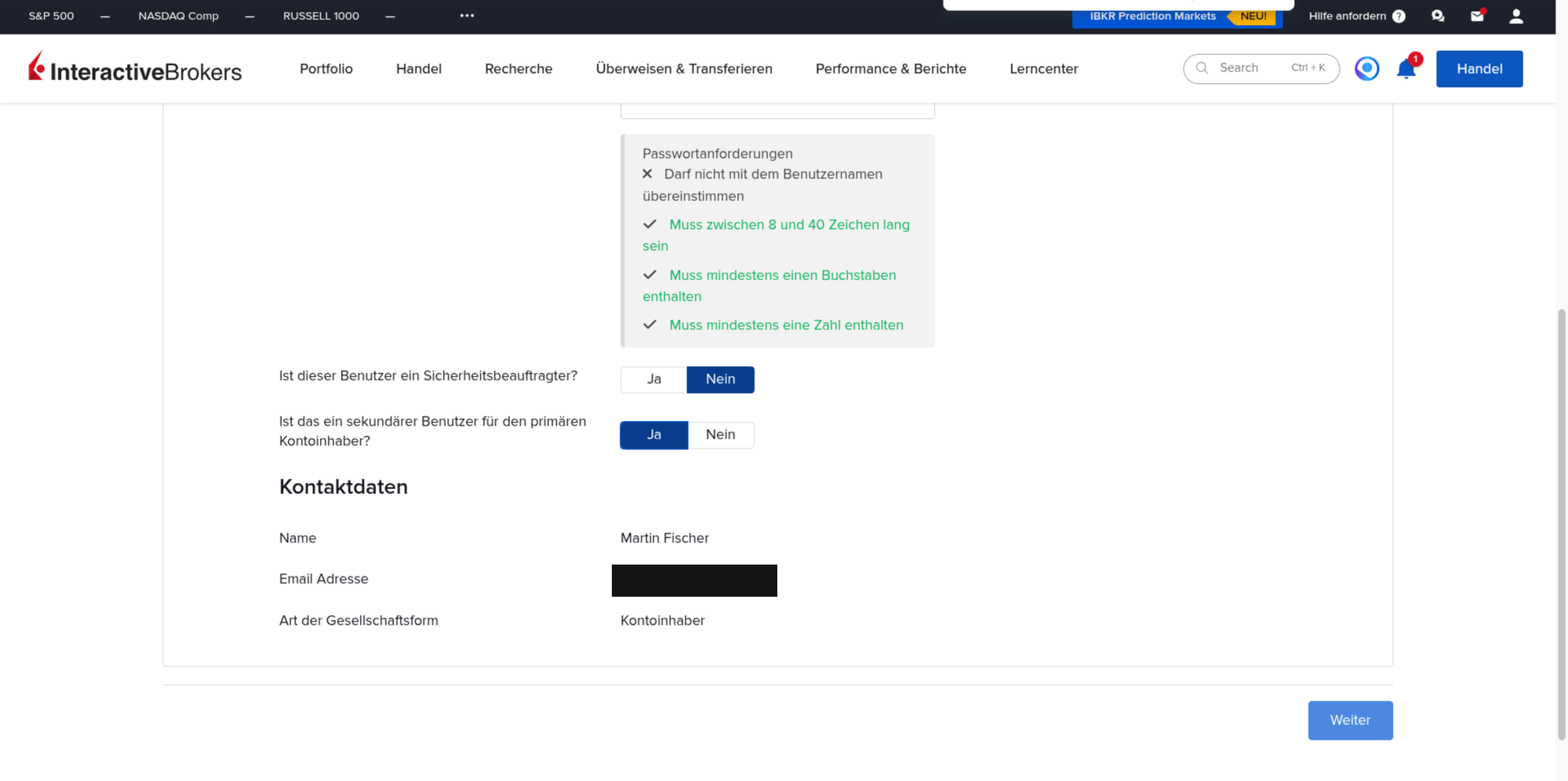Click the Passwortanforderungen heading
The width and height of the screenshot is (1568, 781).
(x=718, y=154)
